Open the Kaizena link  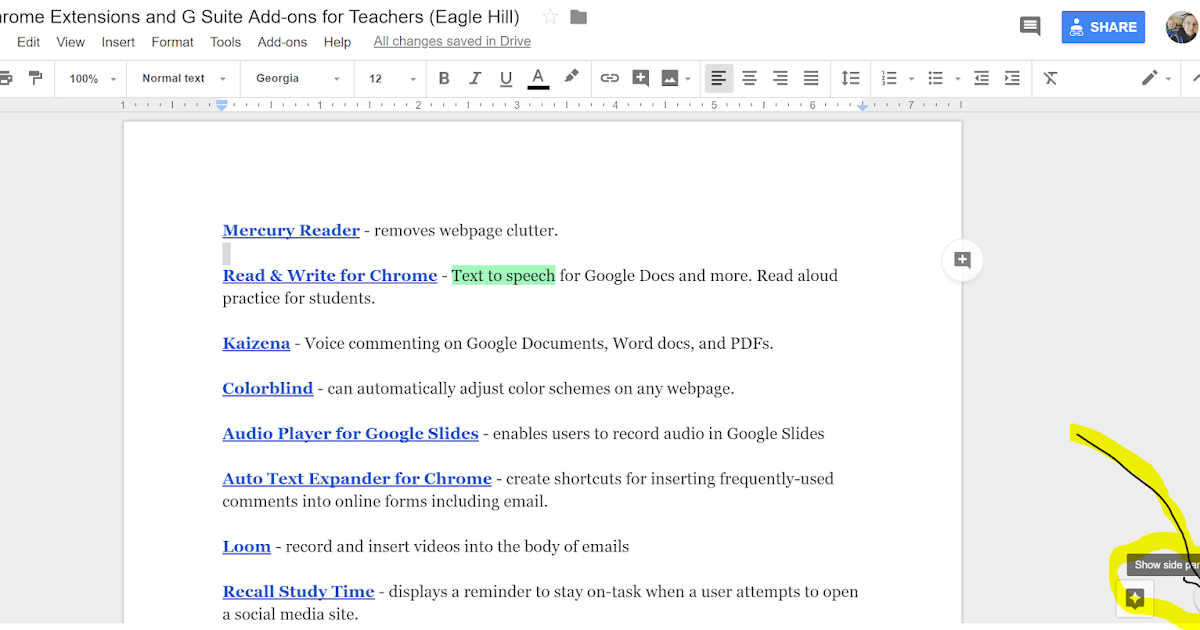coord(256,344)
